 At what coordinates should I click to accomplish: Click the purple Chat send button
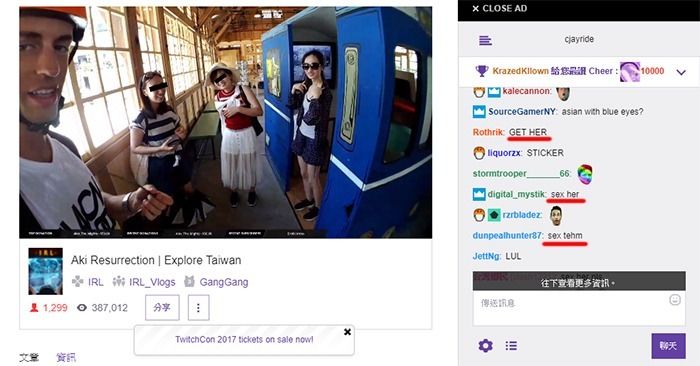pos(668,346)
